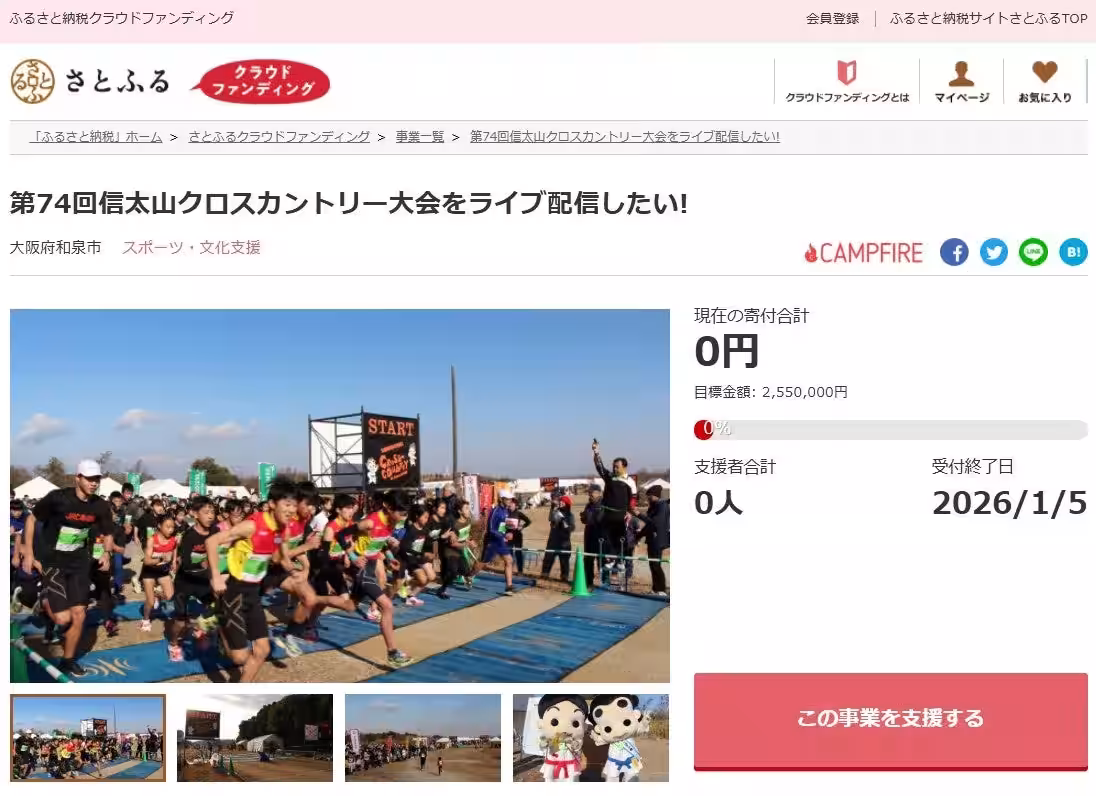This screenshot has width=1096, height=796.
Task: Click the Satofuru round logo icon
Action: tap(33, 81)
